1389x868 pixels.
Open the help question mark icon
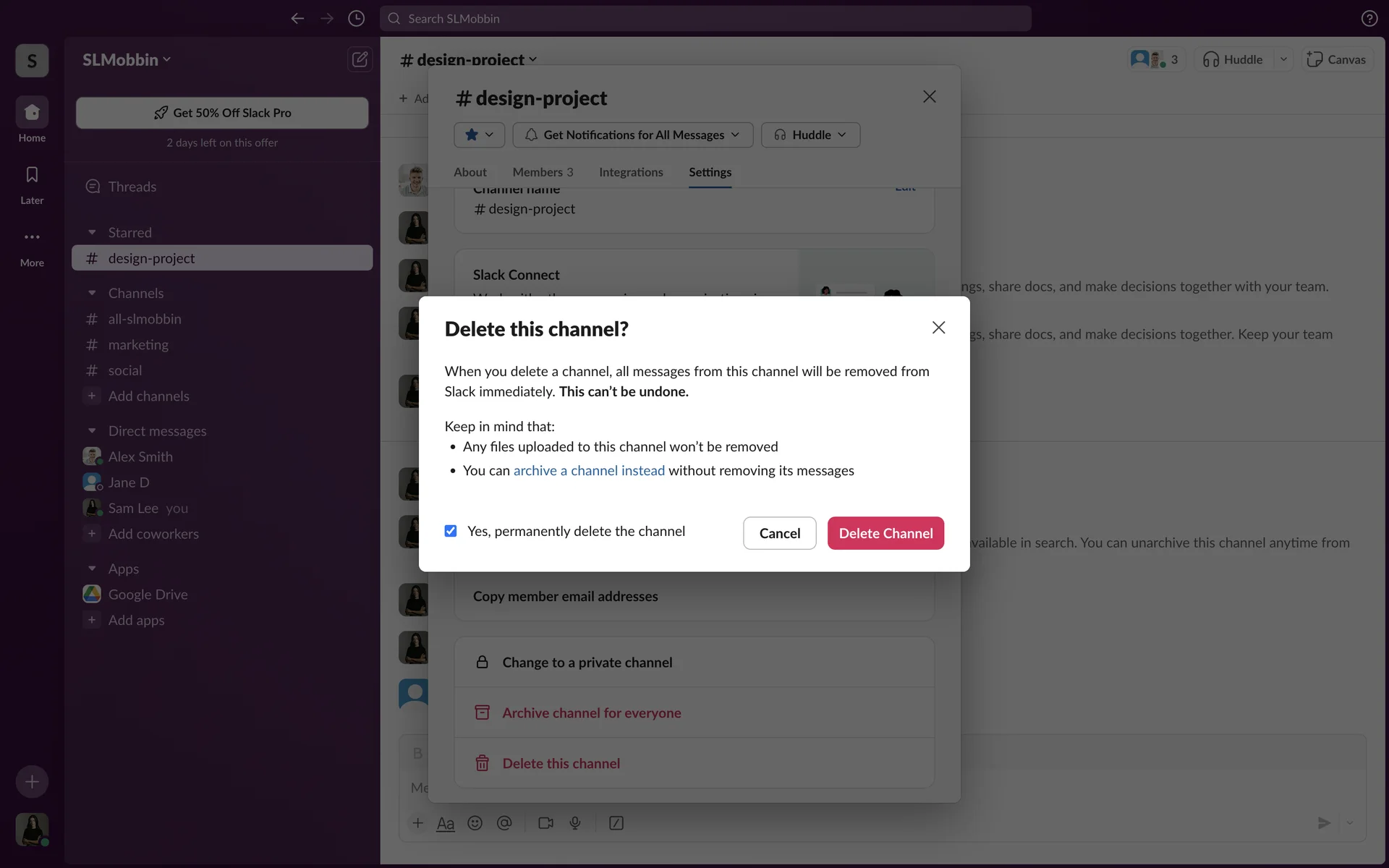[1369, 19]
